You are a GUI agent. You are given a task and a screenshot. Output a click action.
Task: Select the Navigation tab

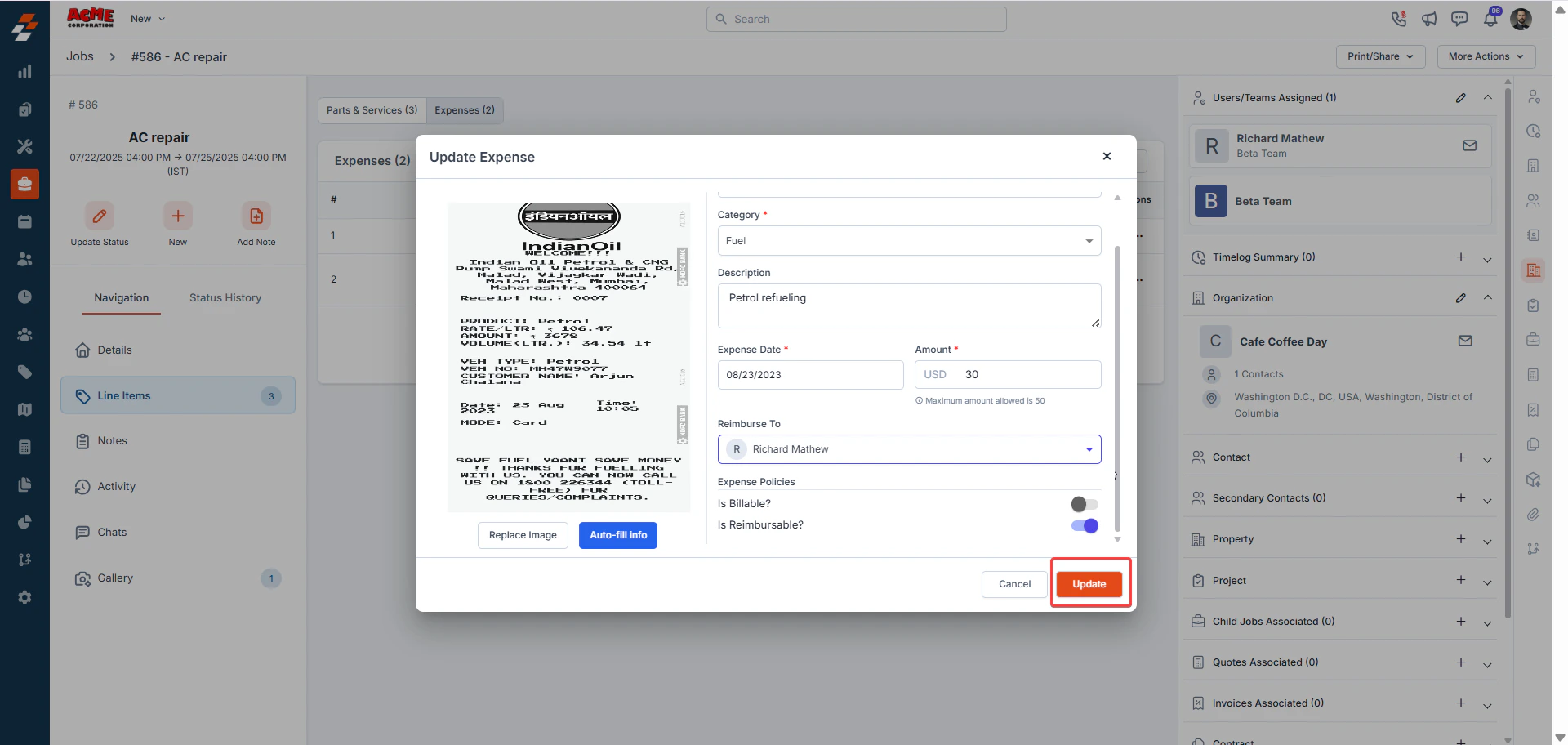121,298
